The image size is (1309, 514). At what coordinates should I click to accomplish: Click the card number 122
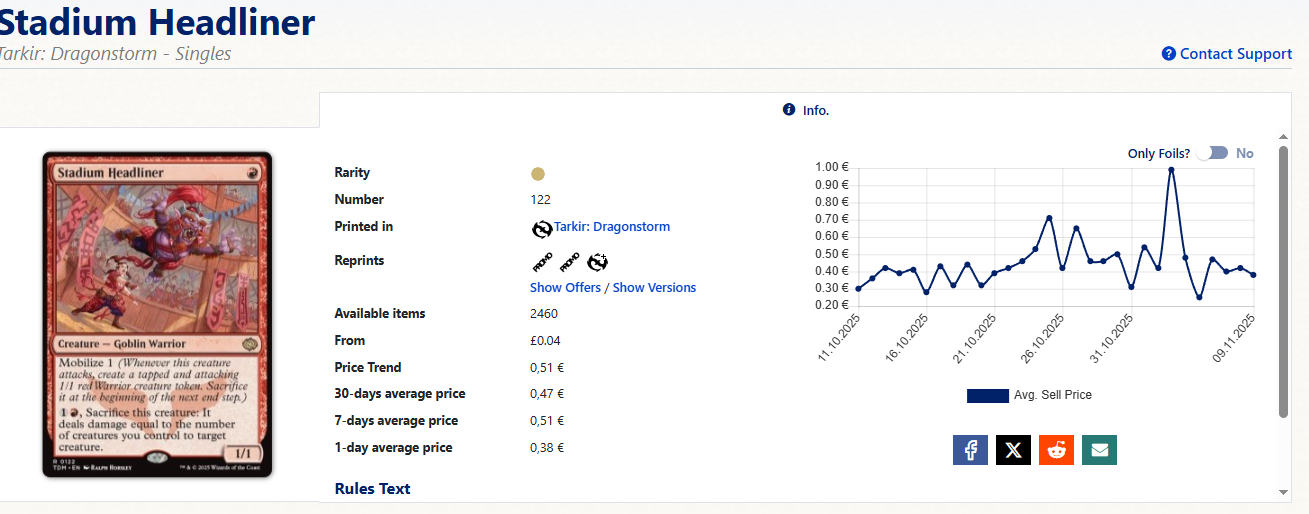pos(540,200)
